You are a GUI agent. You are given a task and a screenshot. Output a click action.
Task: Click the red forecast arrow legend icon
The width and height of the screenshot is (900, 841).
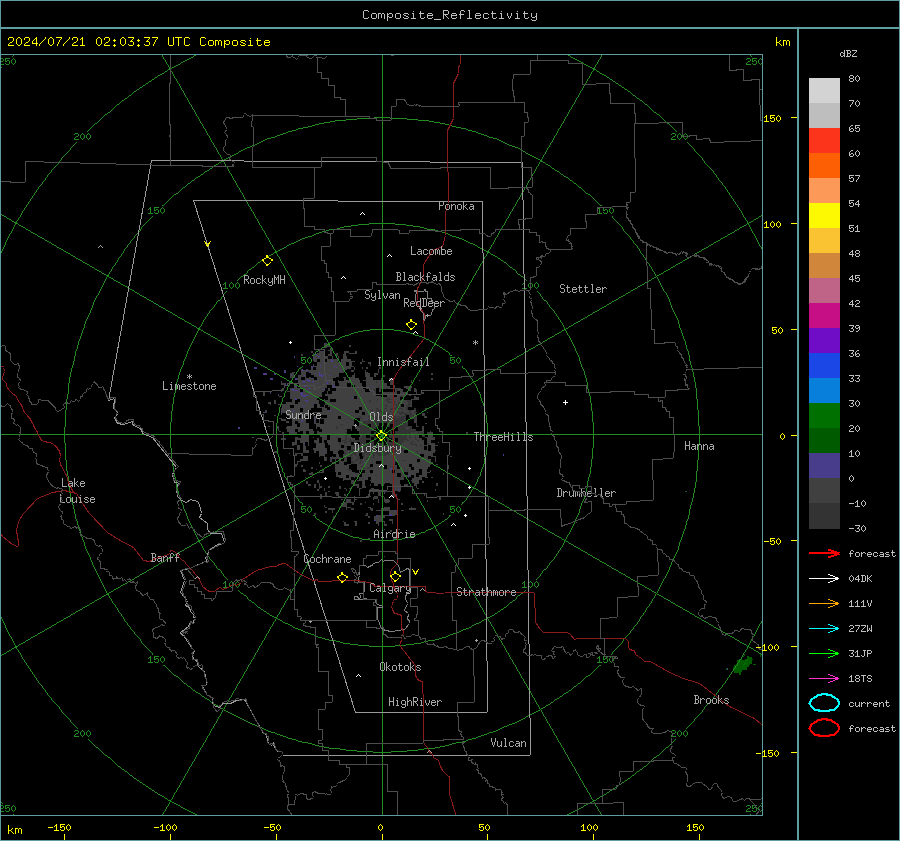[824, 553]
